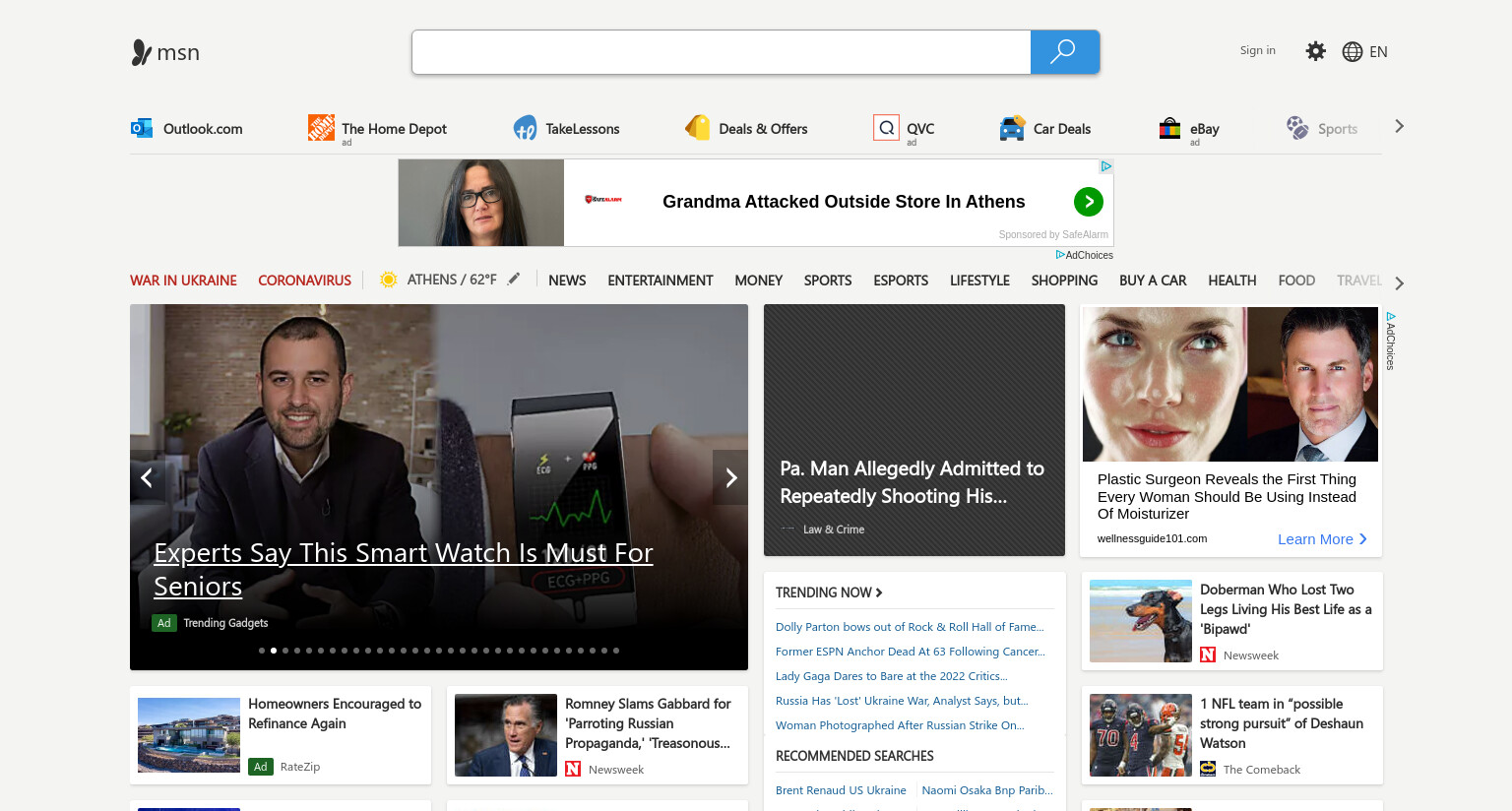This screenshot has height=811, width=1512.
Task: Open the CORONAVIRUS tab
Action: (x=304, y=281)
